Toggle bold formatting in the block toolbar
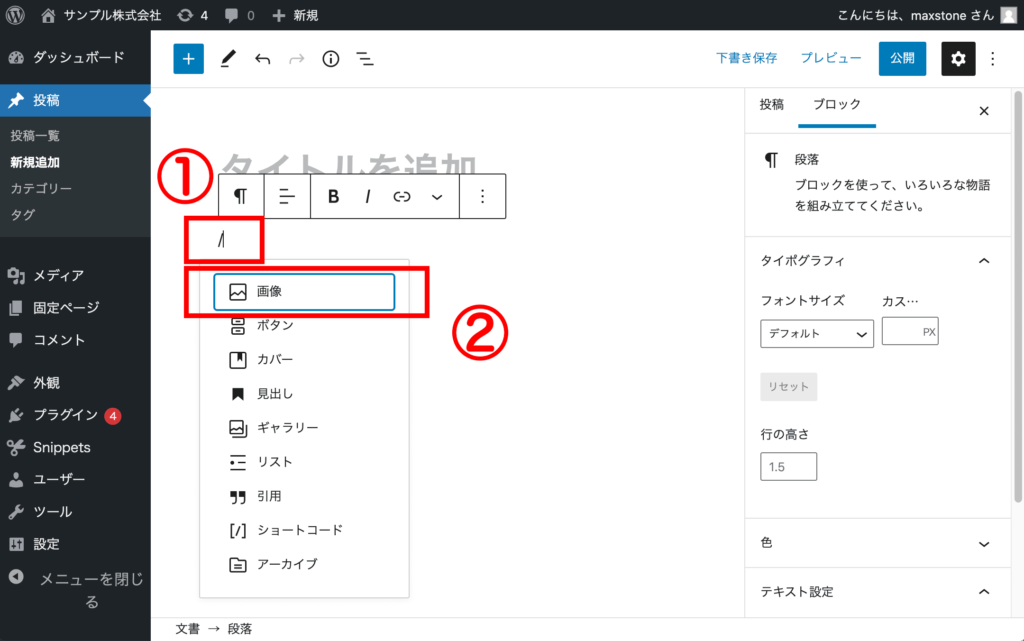This screenshot has width=1024, height=641. click(333, 196)
